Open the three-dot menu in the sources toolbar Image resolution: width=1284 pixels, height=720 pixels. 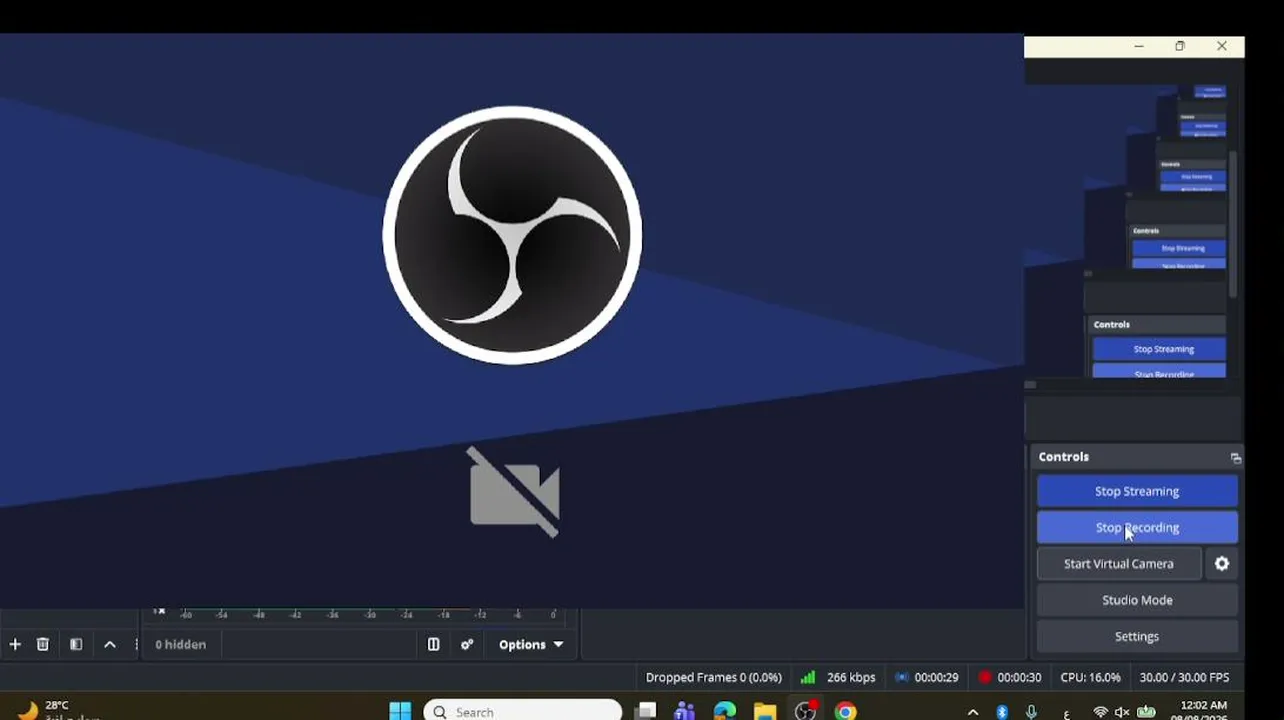click(136, 645)
